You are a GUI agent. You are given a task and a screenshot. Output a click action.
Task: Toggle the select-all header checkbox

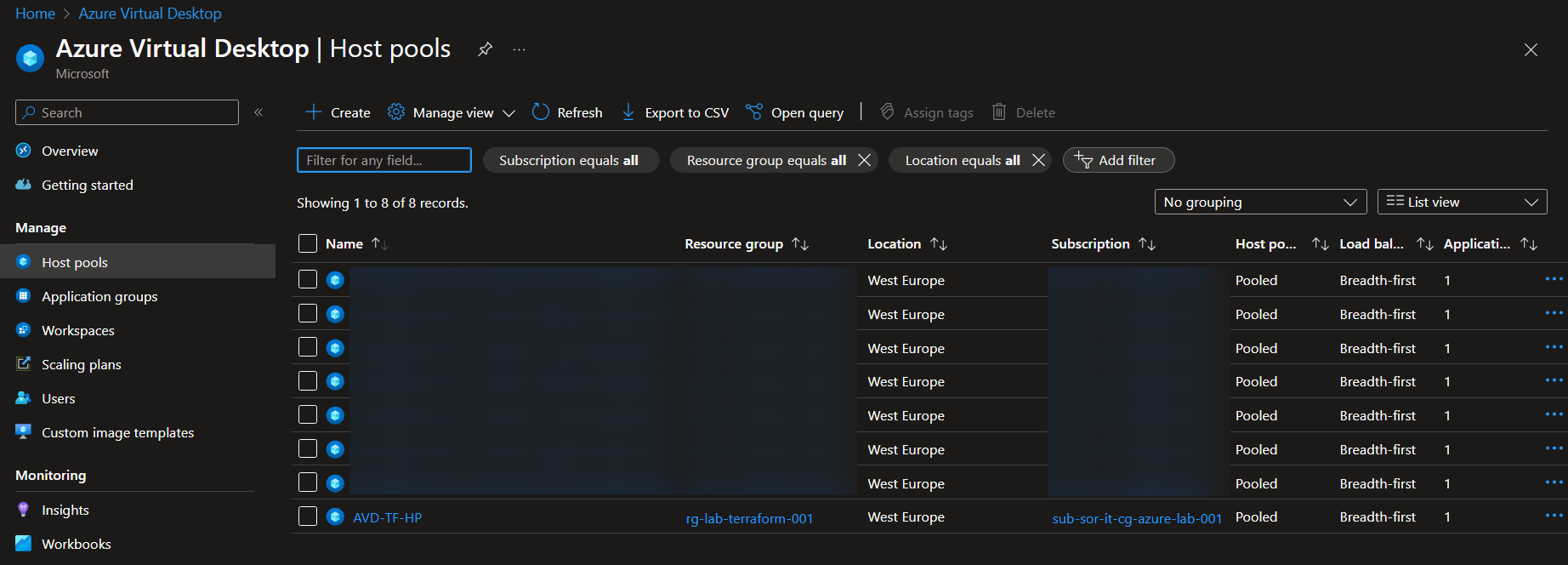coord(308,243)
